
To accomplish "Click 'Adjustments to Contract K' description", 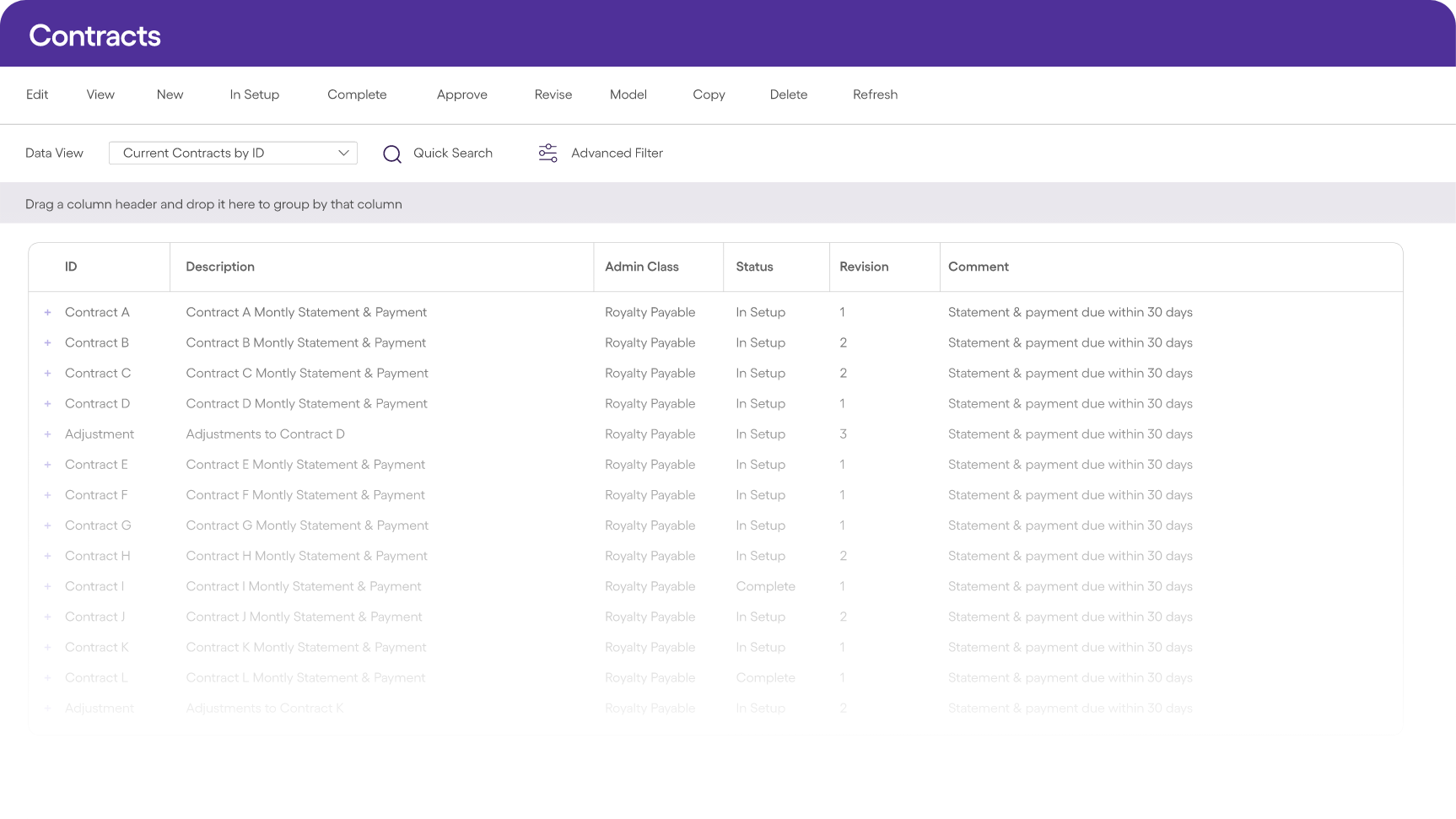I will coord(265,709).
